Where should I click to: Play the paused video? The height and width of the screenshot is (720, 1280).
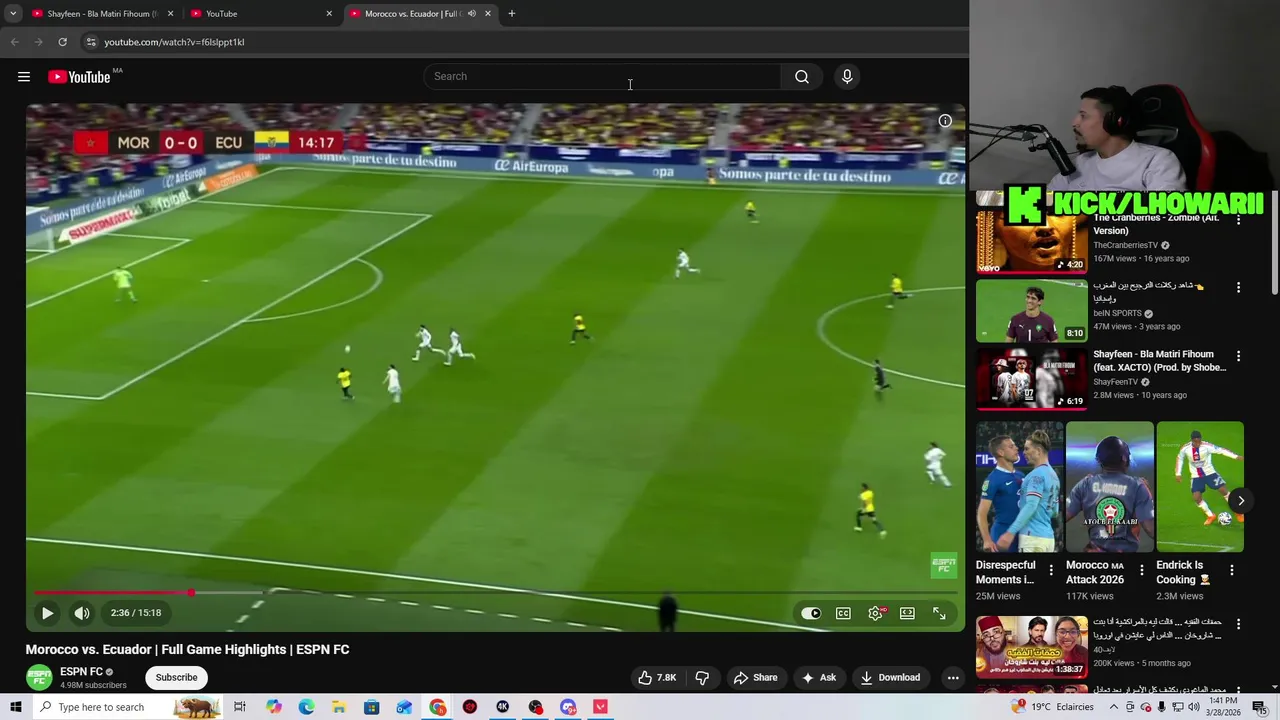[x=47, y=613]
